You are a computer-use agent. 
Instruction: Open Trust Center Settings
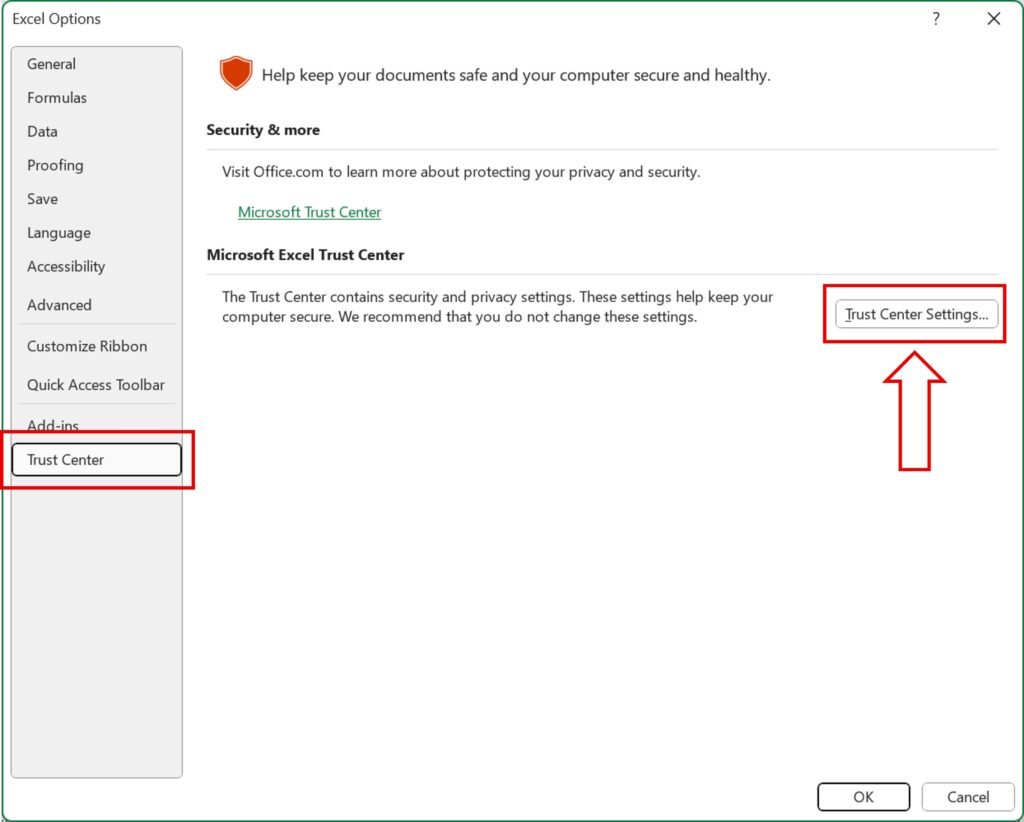915,313
